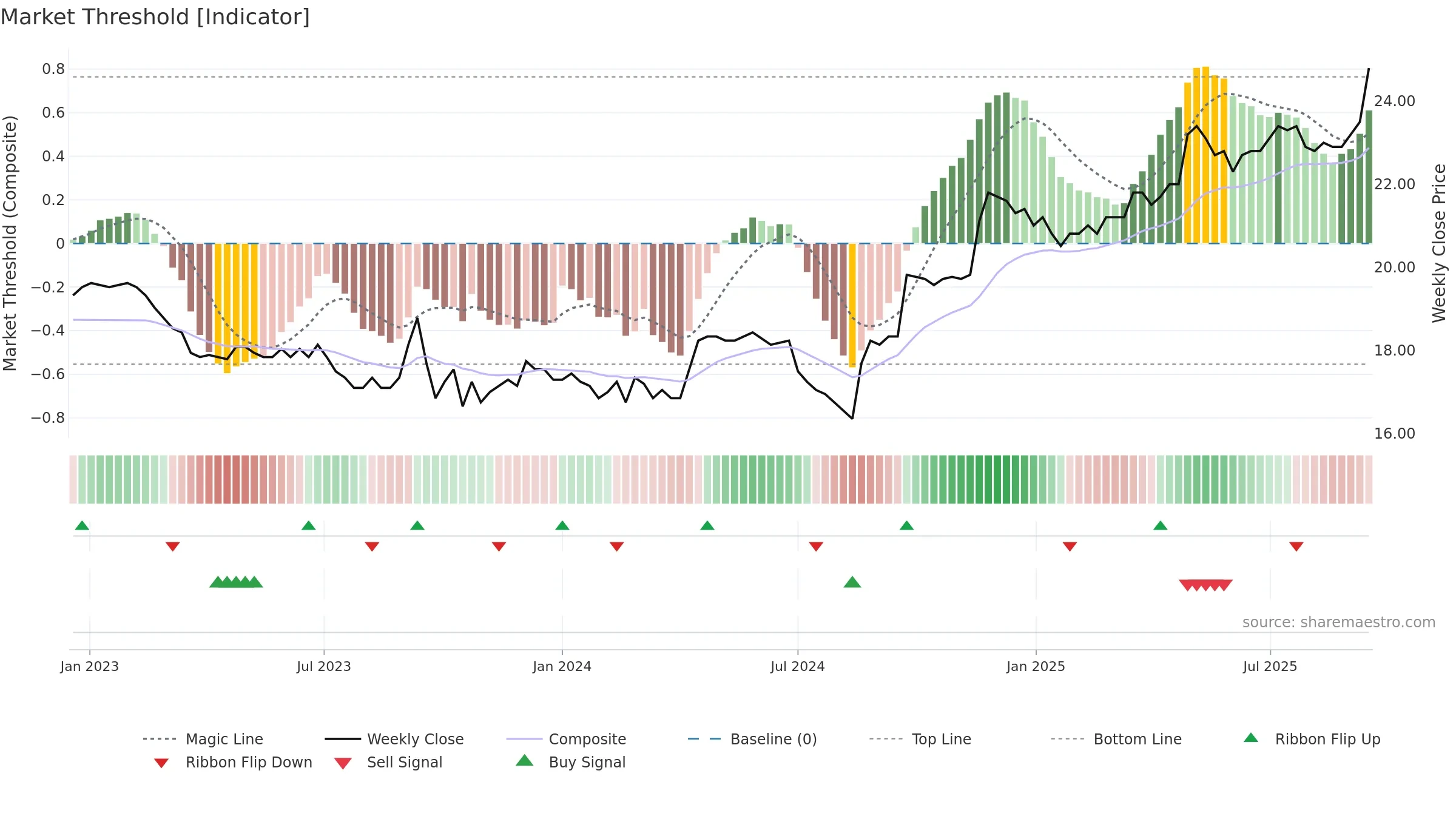The height and width of the screenshot is (819, 1456).
Task: Toggle the Bottom Line legend entry
Action: pyautogui.click(x=1116, y=739)
